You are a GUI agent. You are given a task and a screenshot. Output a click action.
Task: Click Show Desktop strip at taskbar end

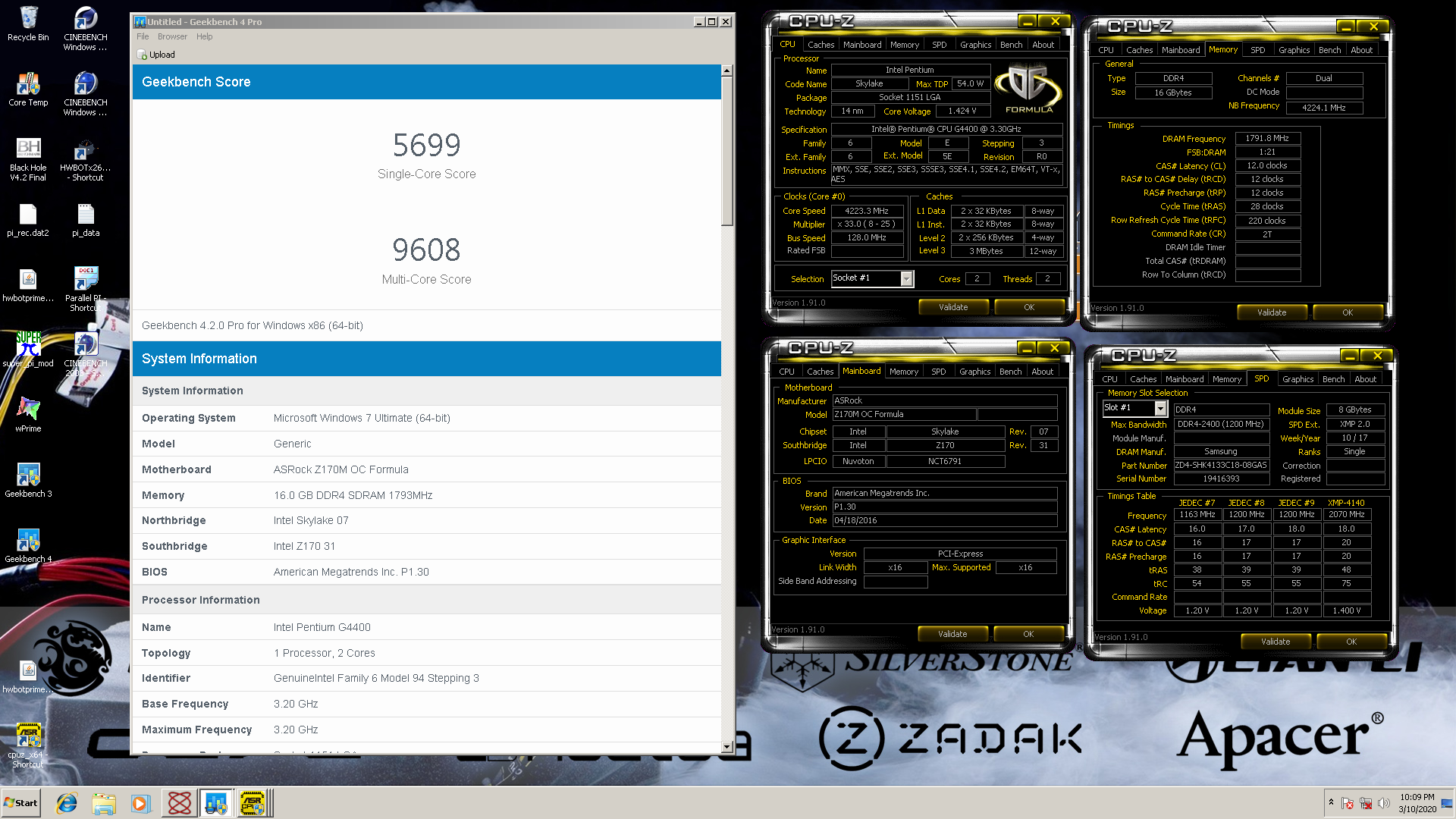coord(1448,803)
